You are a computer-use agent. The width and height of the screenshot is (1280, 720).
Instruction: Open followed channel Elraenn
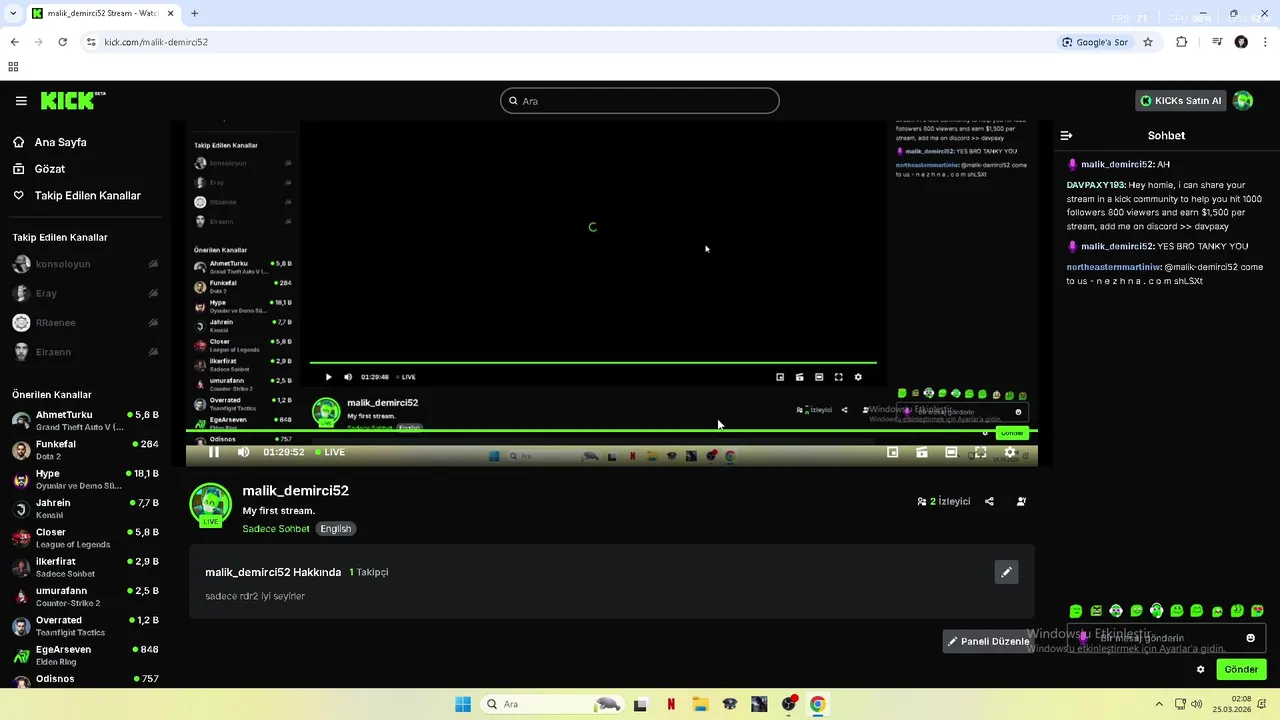pyautogui.click(x=85, y=352)
